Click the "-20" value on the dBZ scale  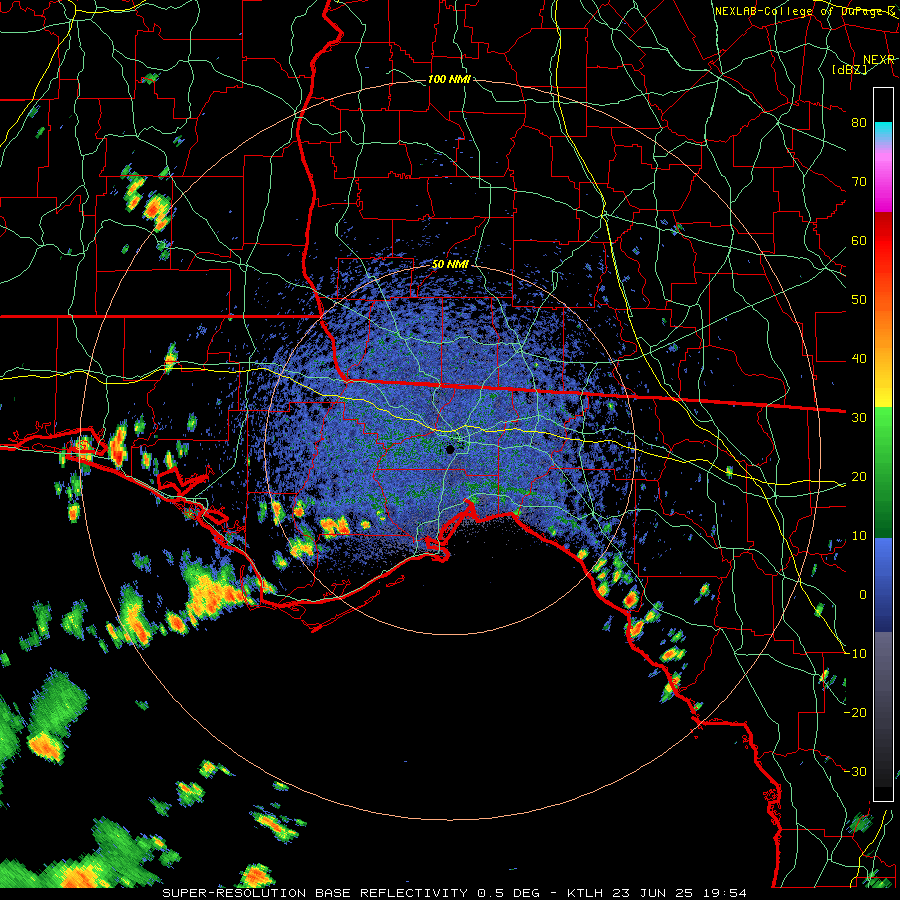pyautogui.click(x=855, y=712)
